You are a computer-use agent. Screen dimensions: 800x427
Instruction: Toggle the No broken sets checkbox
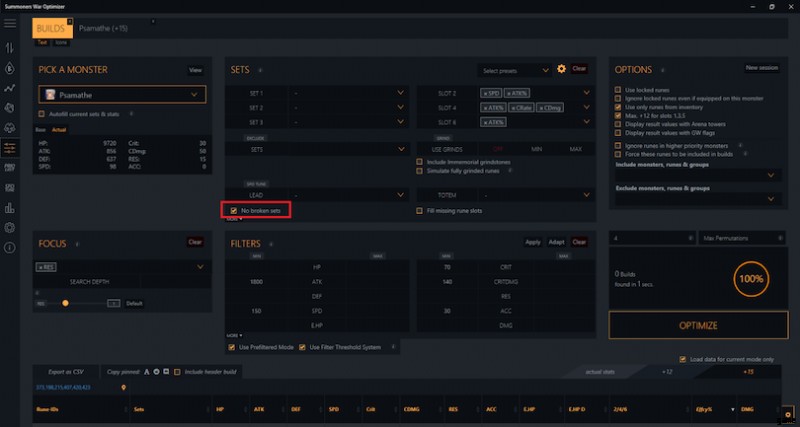coord(233,211)
